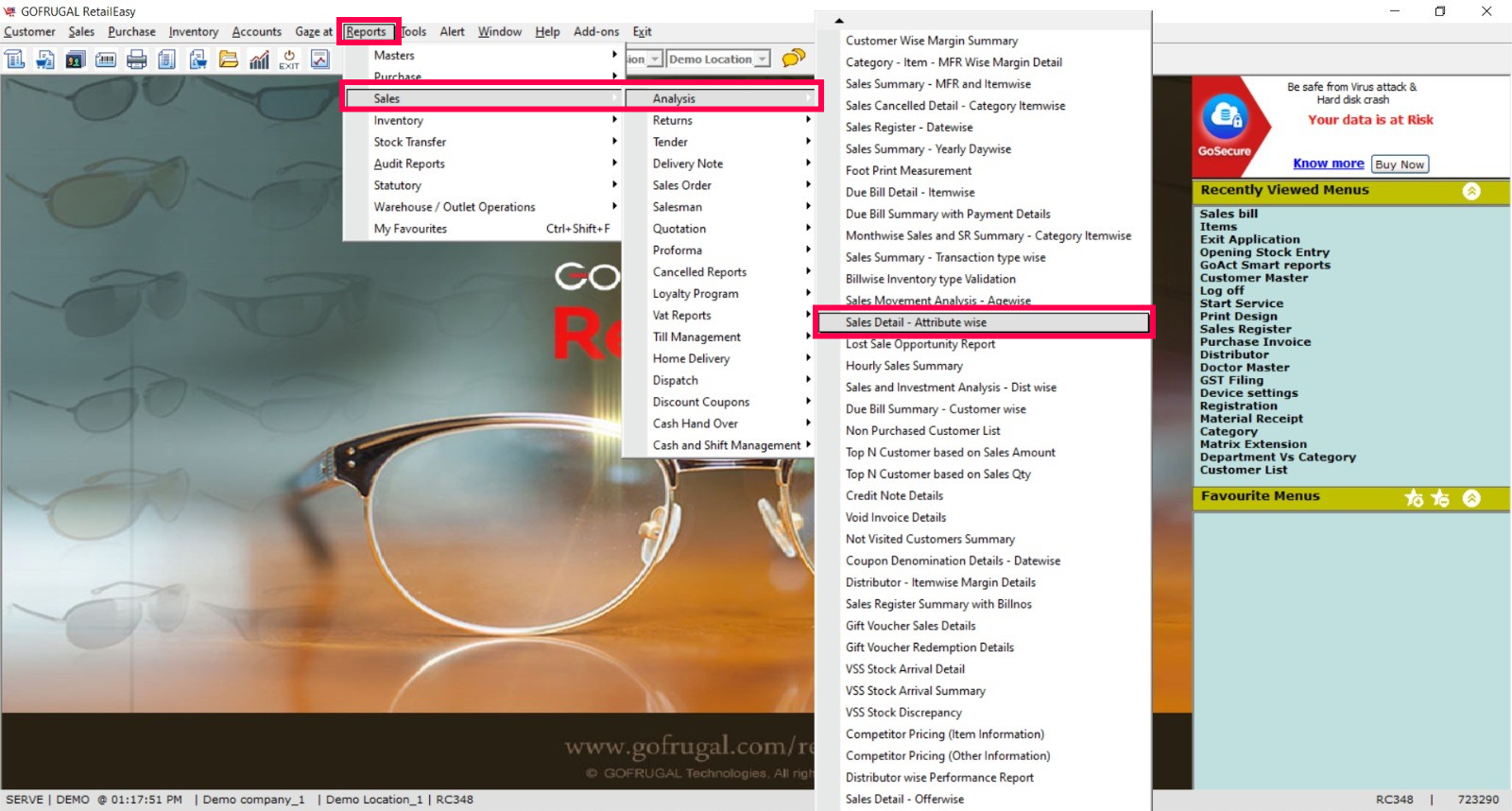Open Customer Master from recently viewed

coord(1254,278)
